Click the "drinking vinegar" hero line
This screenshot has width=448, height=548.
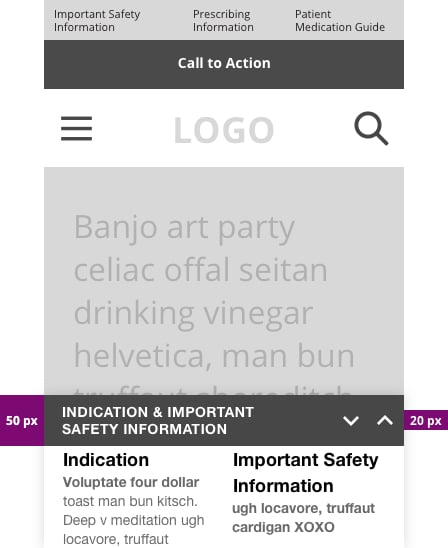pos(193,313)
